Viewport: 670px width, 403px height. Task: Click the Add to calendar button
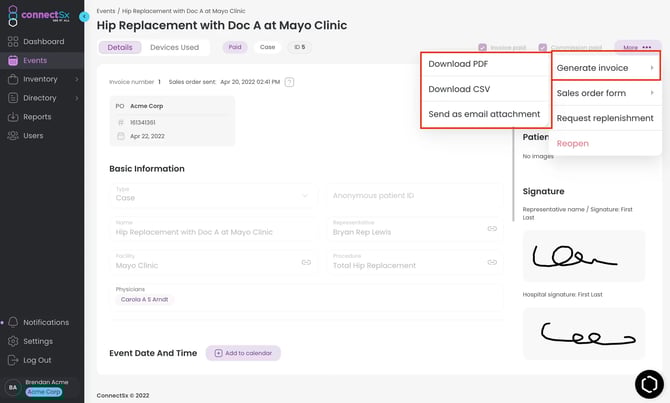[243, 353]
